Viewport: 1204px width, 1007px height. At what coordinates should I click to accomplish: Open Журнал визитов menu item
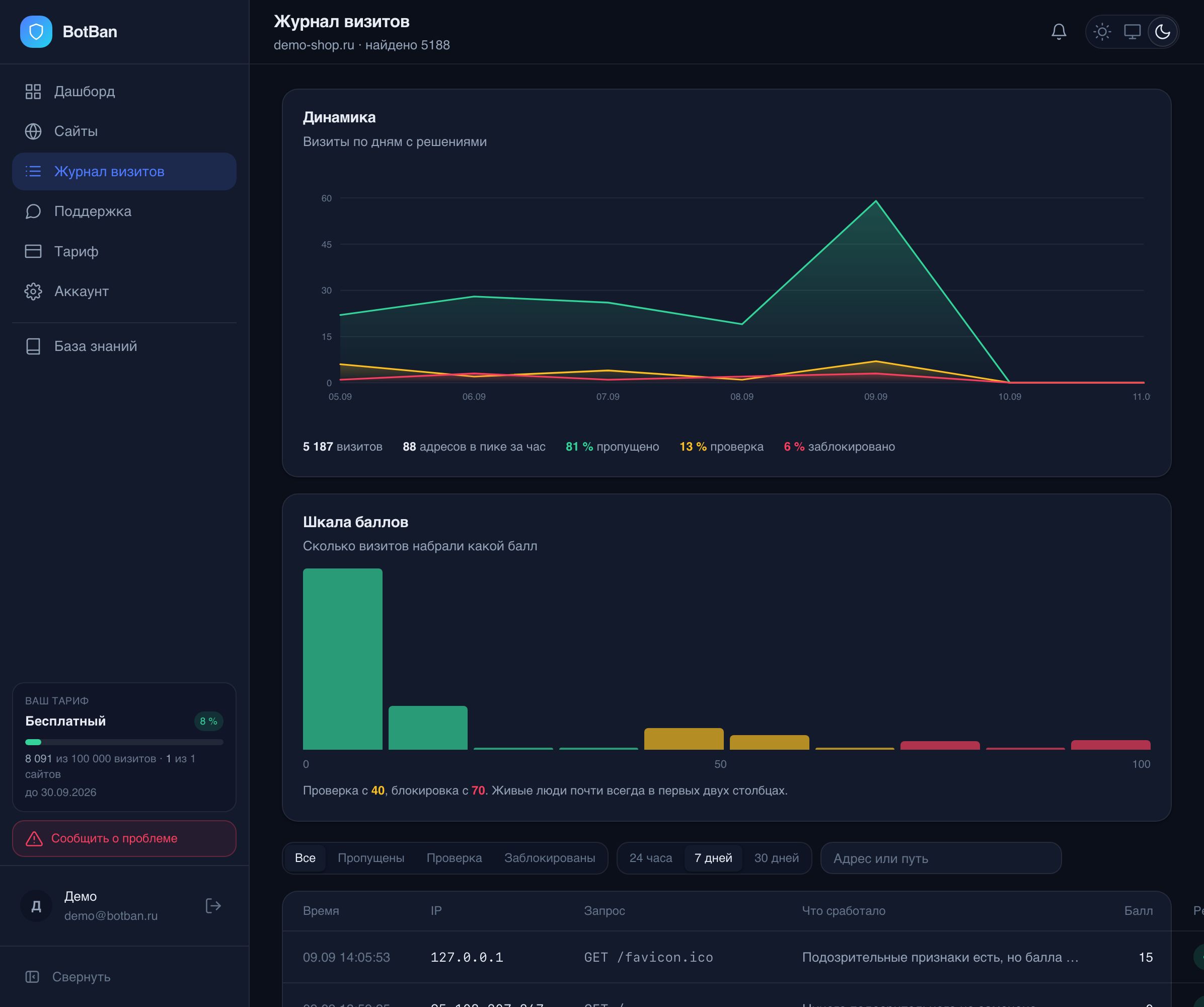point(124,172)
